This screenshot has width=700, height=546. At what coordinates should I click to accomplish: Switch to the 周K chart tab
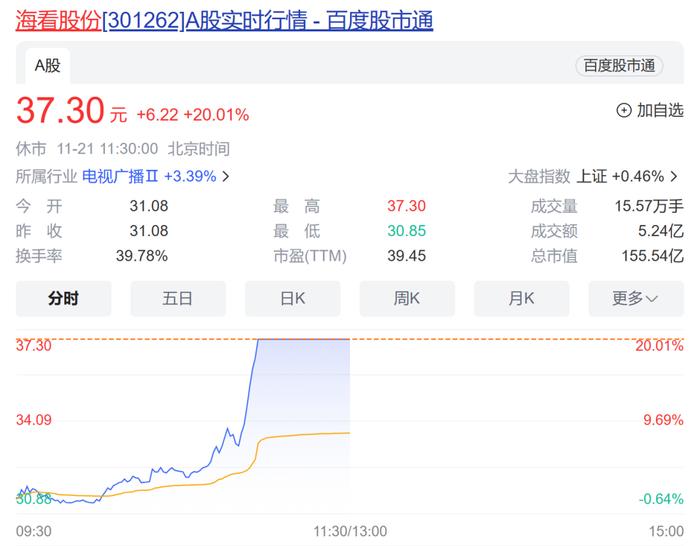pos(407,298)
